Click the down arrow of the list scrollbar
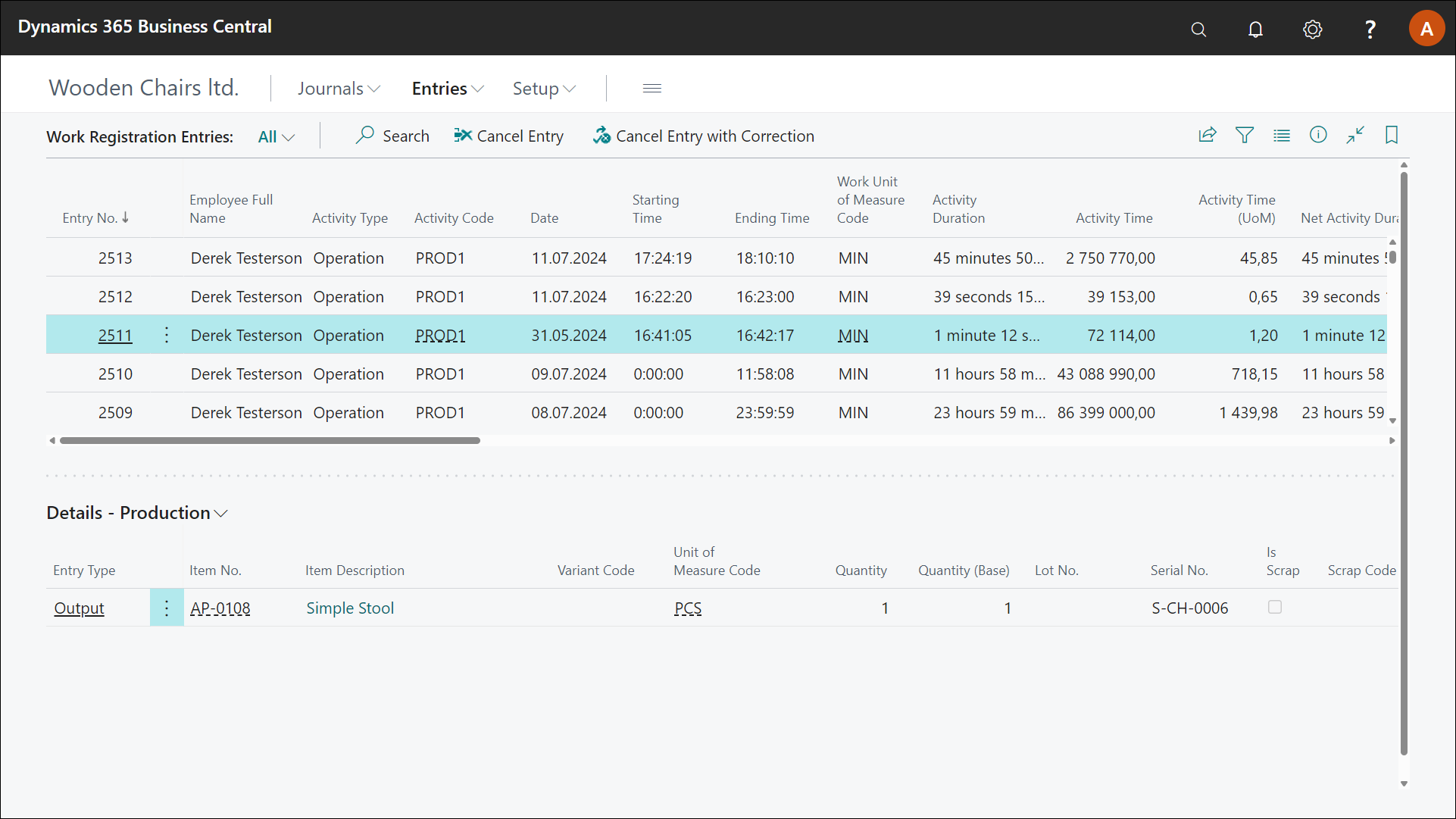 pos(1392,420)
